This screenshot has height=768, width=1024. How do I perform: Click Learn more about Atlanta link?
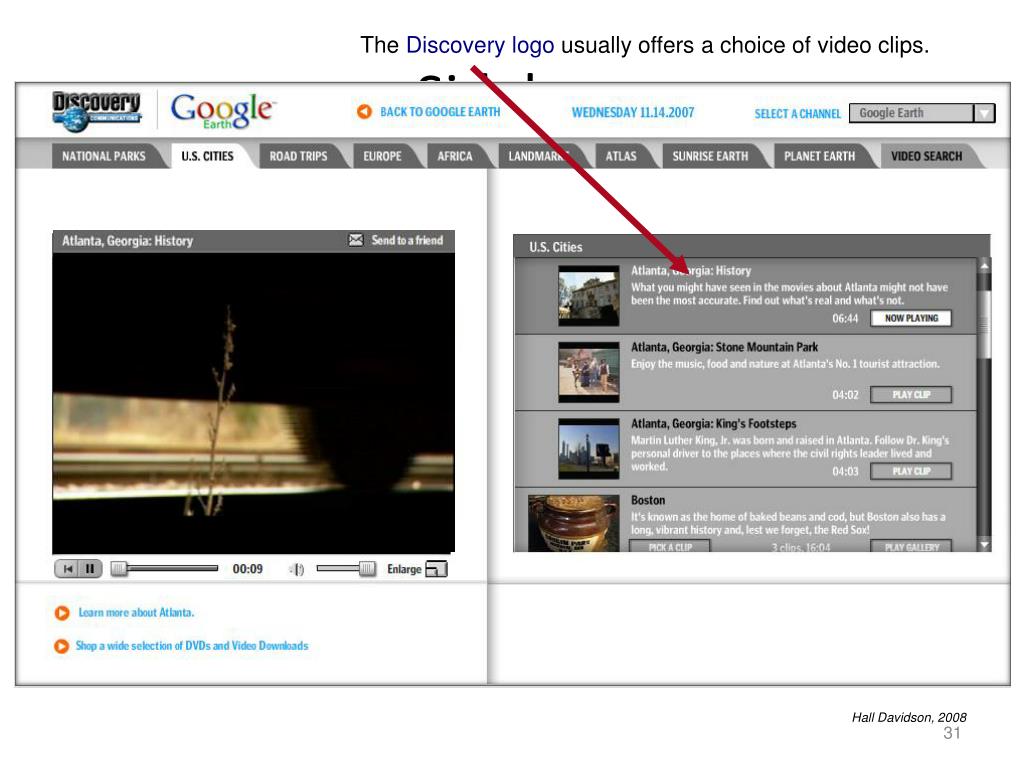coord(136,613)
